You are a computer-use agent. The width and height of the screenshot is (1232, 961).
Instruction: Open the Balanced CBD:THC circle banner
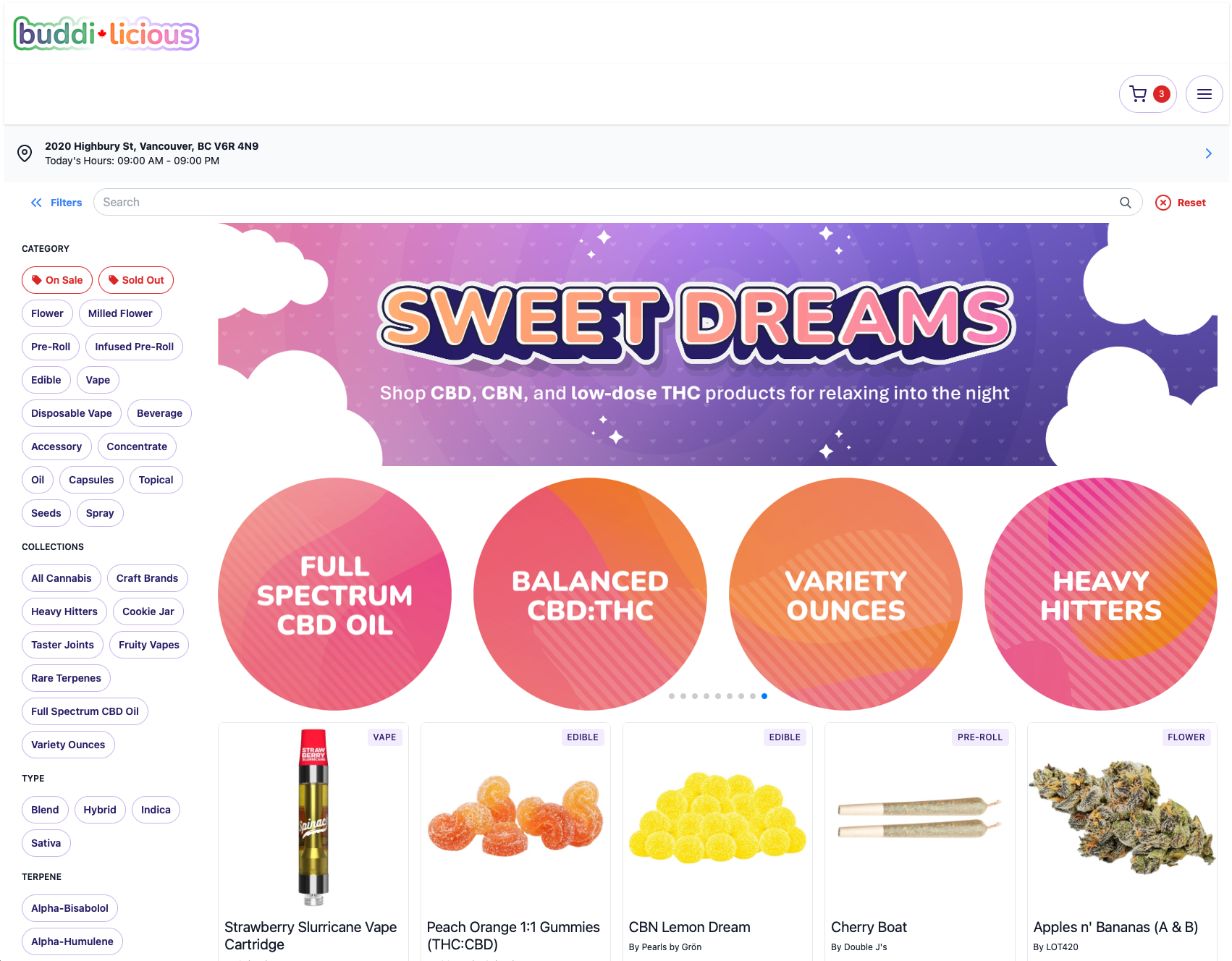[x=590, y=594]
